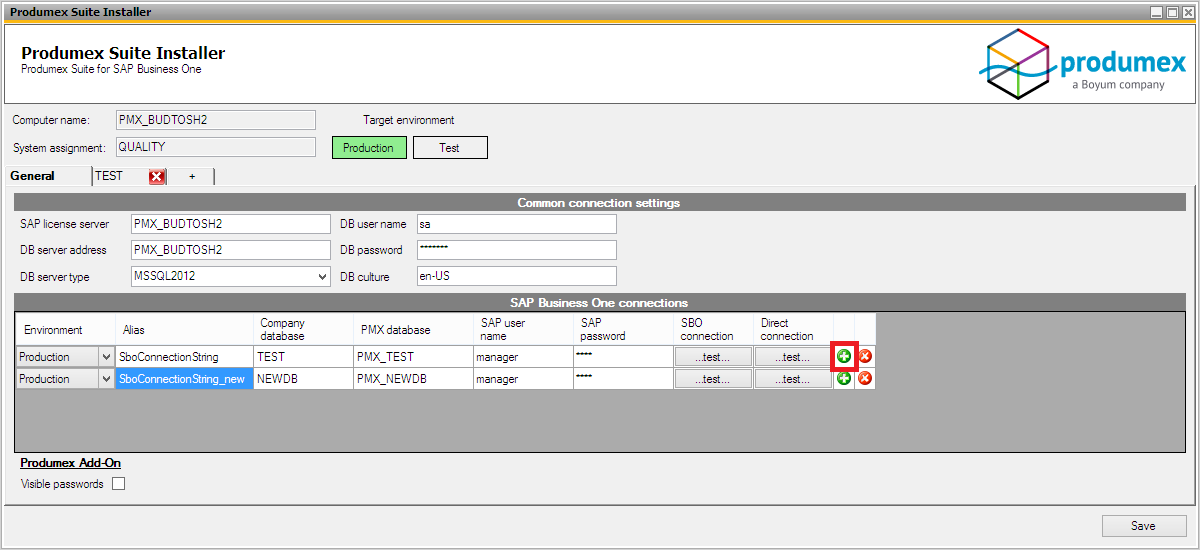Click the DB password field
The width and height of the screenshot is (1200, 550).
tap(516, 250)
